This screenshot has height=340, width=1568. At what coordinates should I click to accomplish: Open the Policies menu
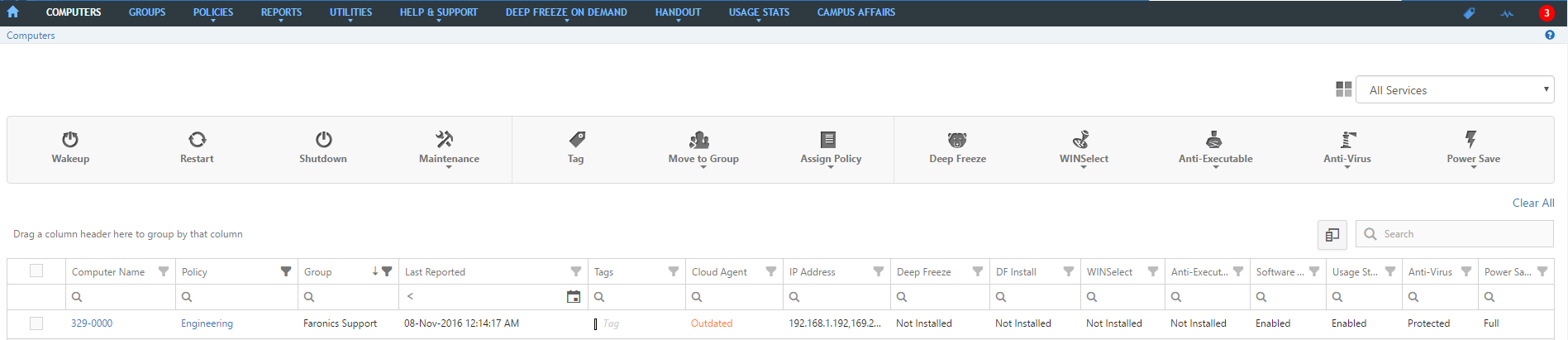(213, 12)
